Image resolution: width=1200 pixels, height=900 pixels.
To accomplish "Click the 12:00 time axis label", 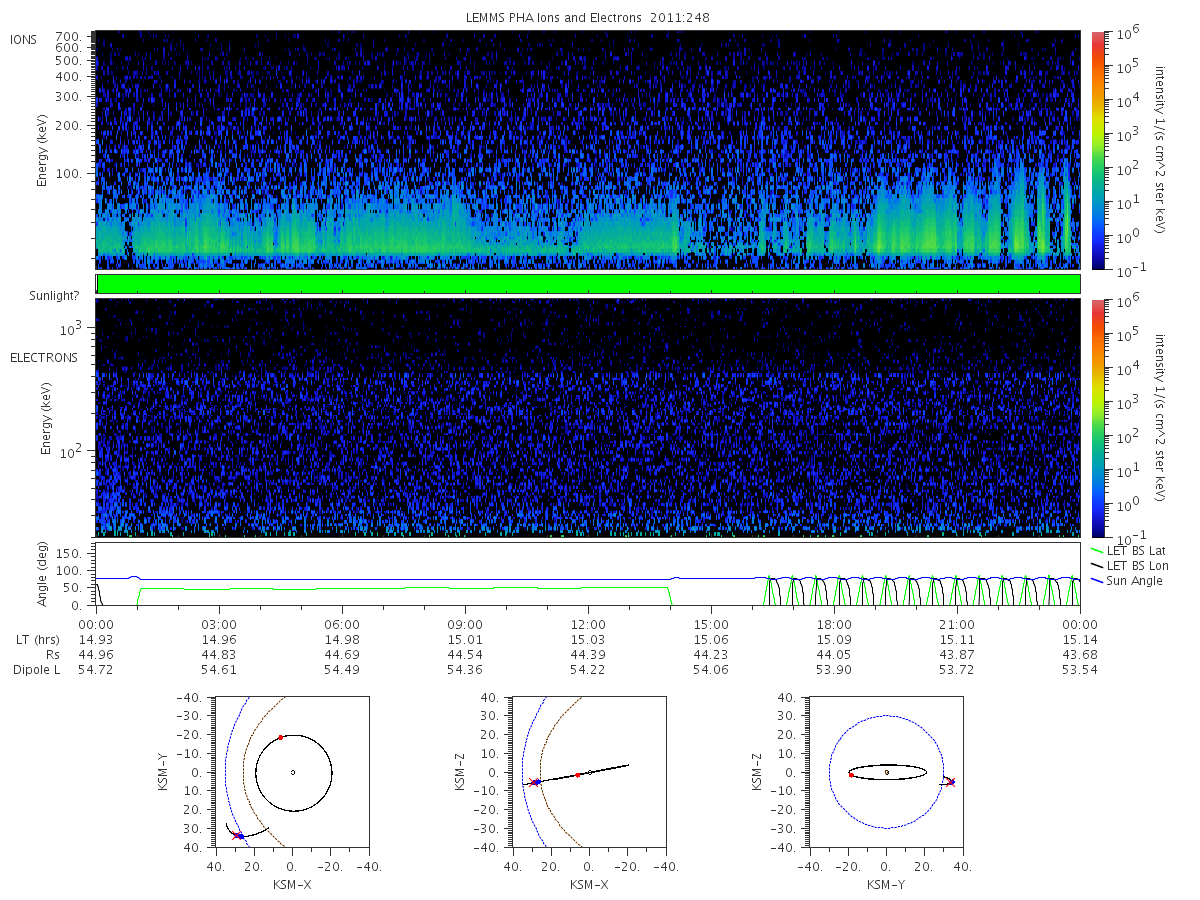I will point(588,624).
